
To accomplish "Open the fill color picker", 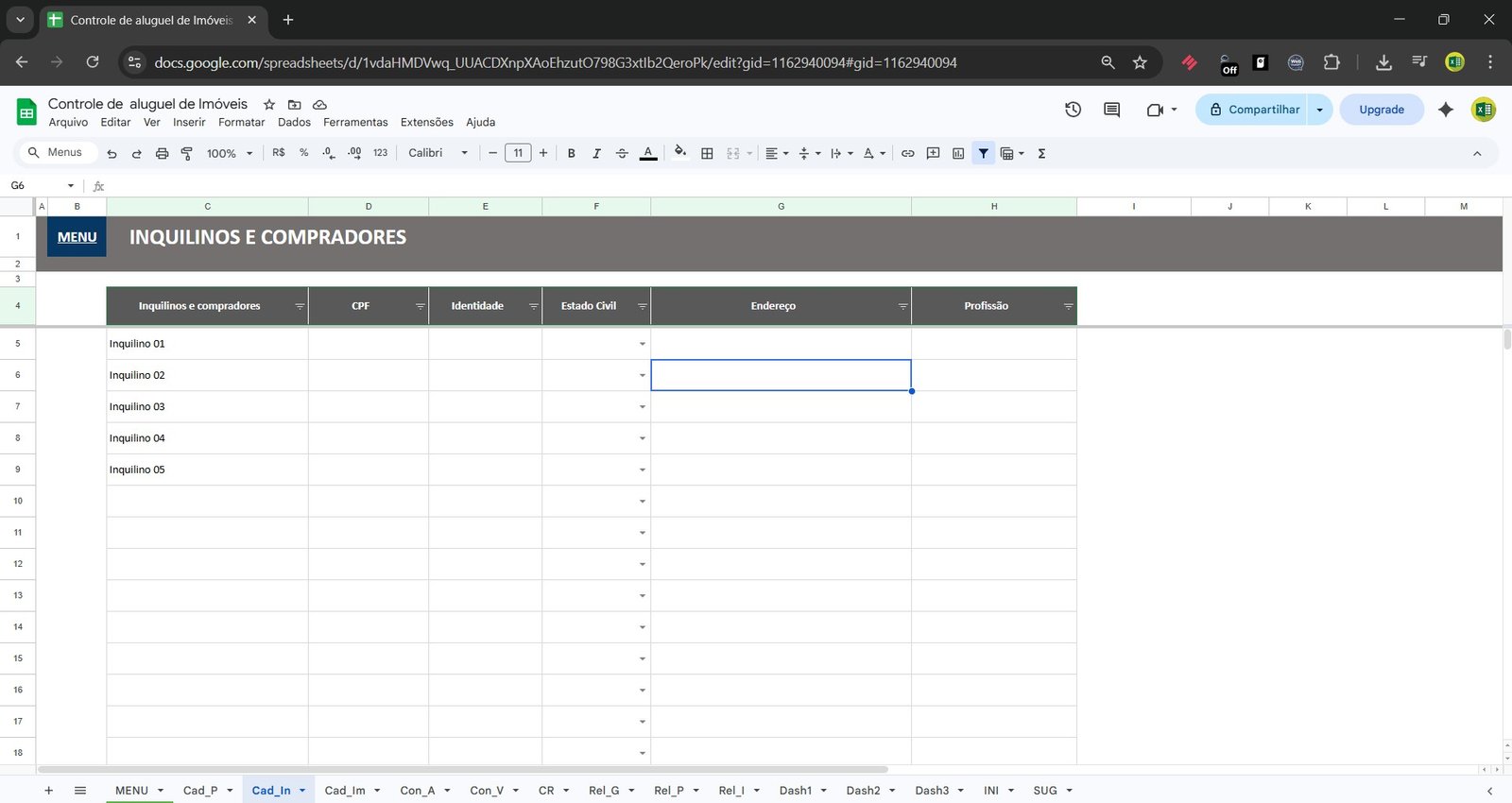I will (680, 153).
